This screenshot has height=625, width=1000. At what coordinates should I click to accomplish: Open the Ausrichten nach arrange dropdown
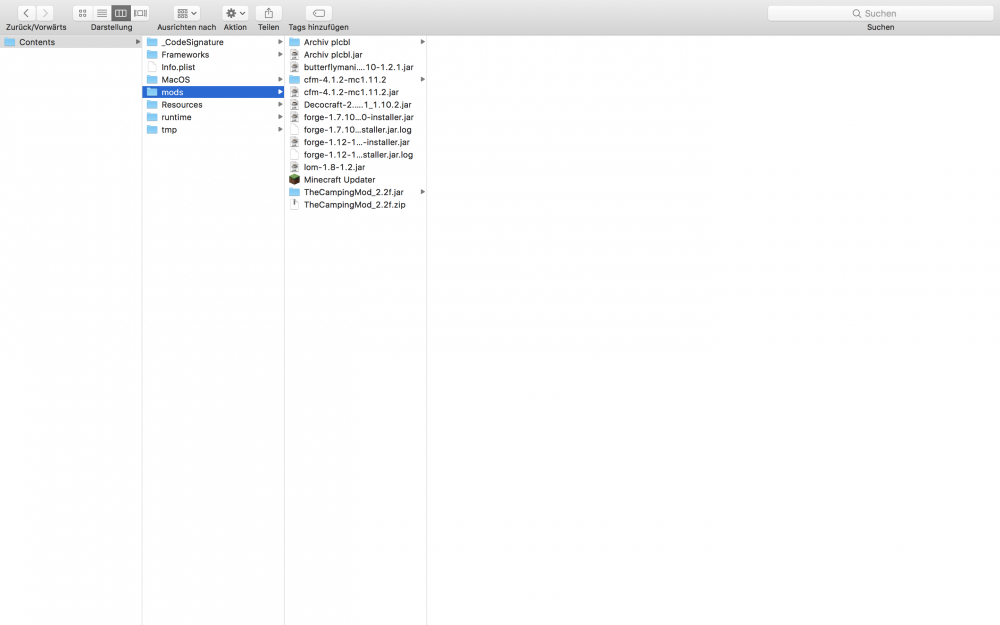[187, 13]
